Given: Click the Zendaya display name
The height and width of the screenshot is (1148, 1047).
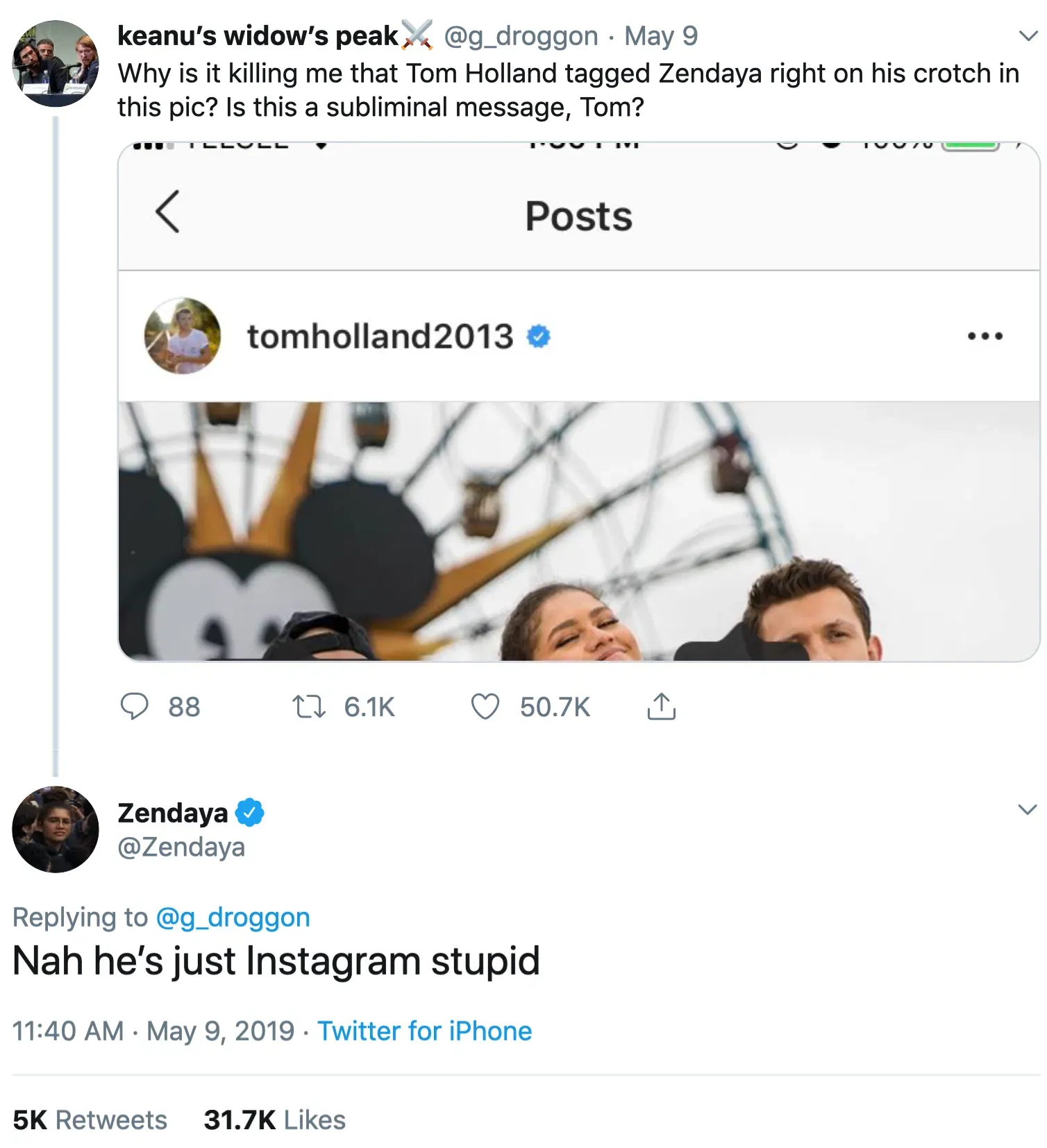Looking at the screenshot, I should [x=173, y=812].
